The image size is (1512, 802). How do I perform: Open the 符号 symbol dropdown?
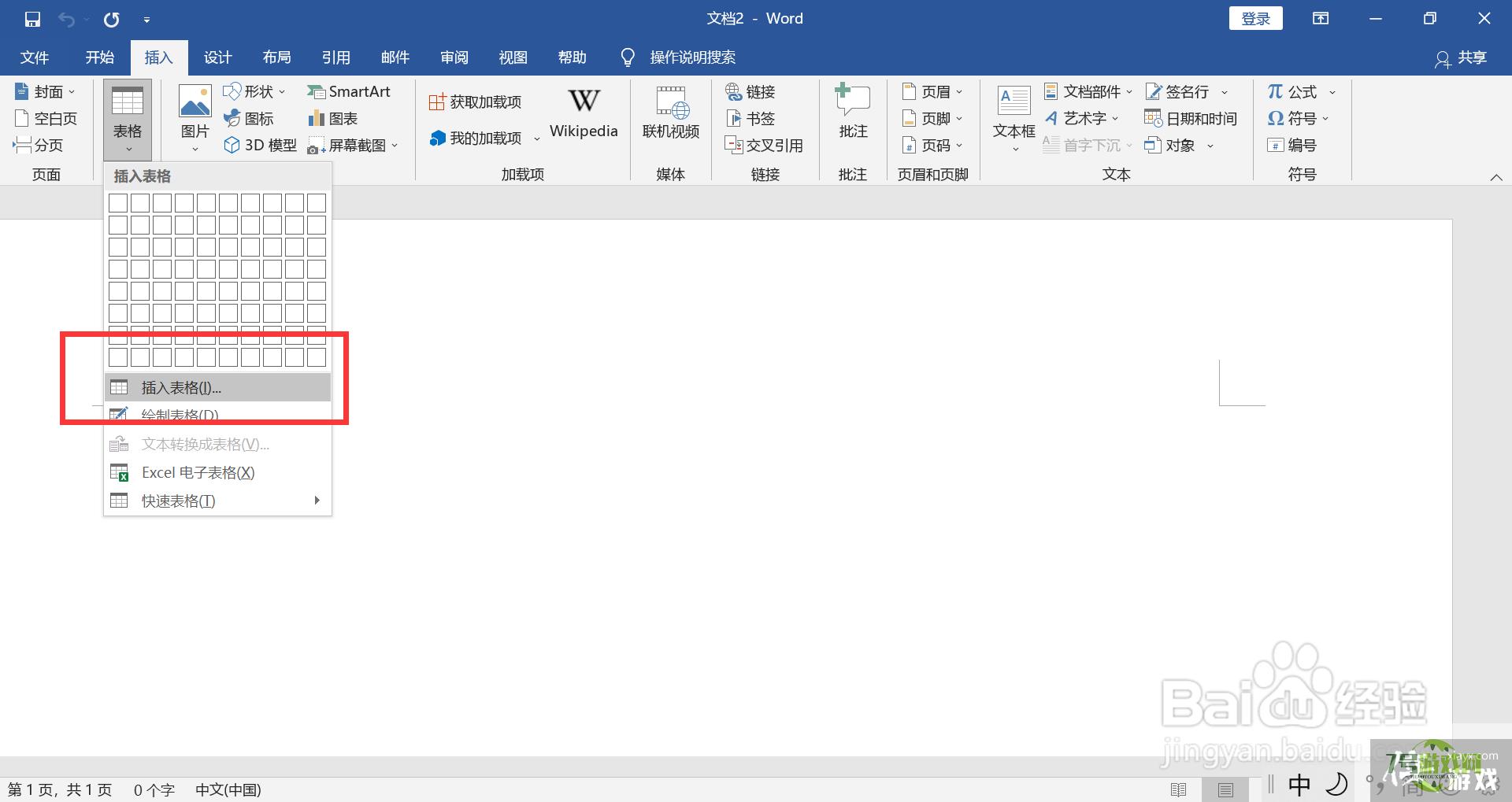coord(1298,119)
